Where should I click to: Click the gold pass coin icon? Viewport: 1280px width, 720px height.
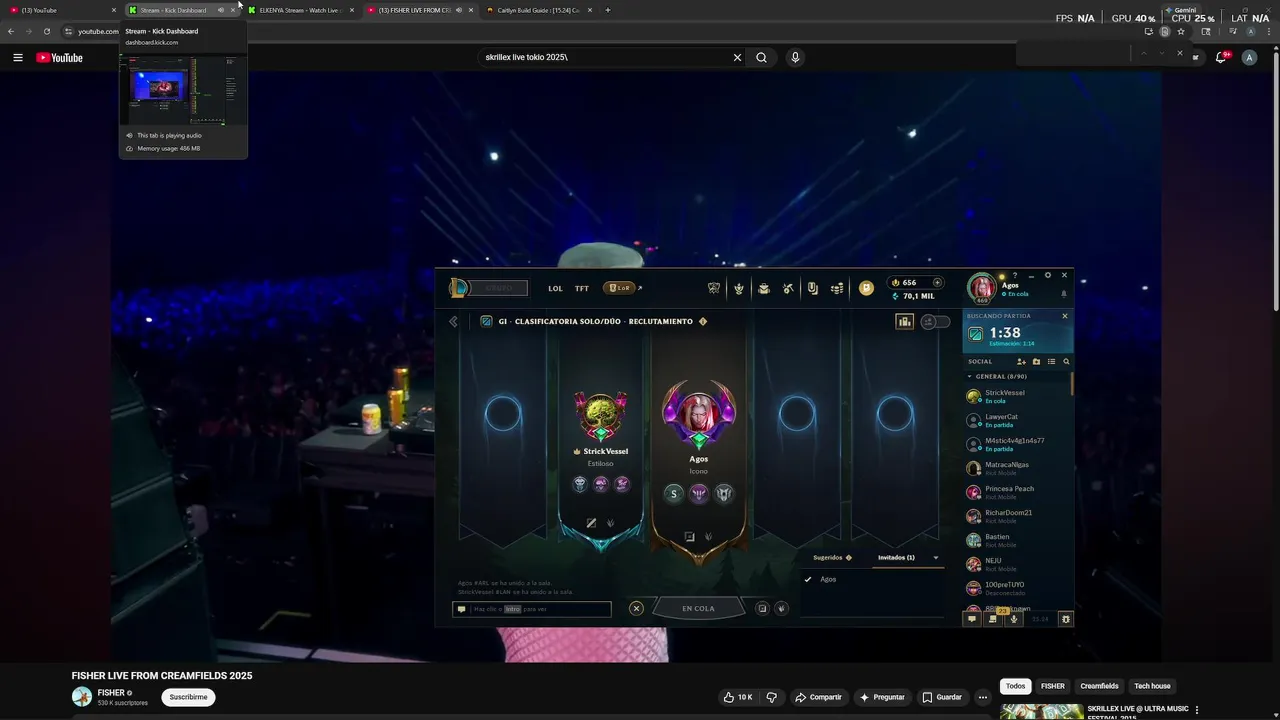pos(866,288)
